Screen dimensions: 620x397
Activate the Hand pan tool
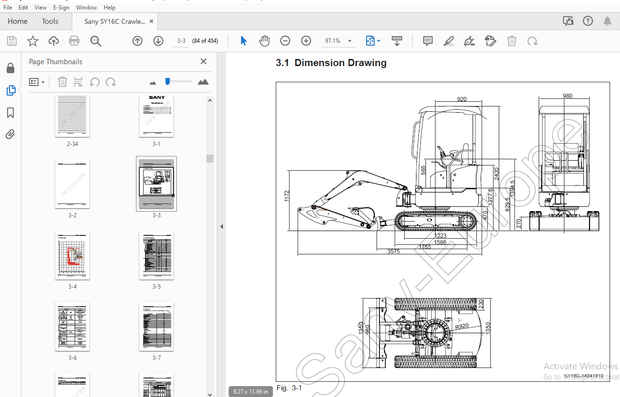coord(264,41)
